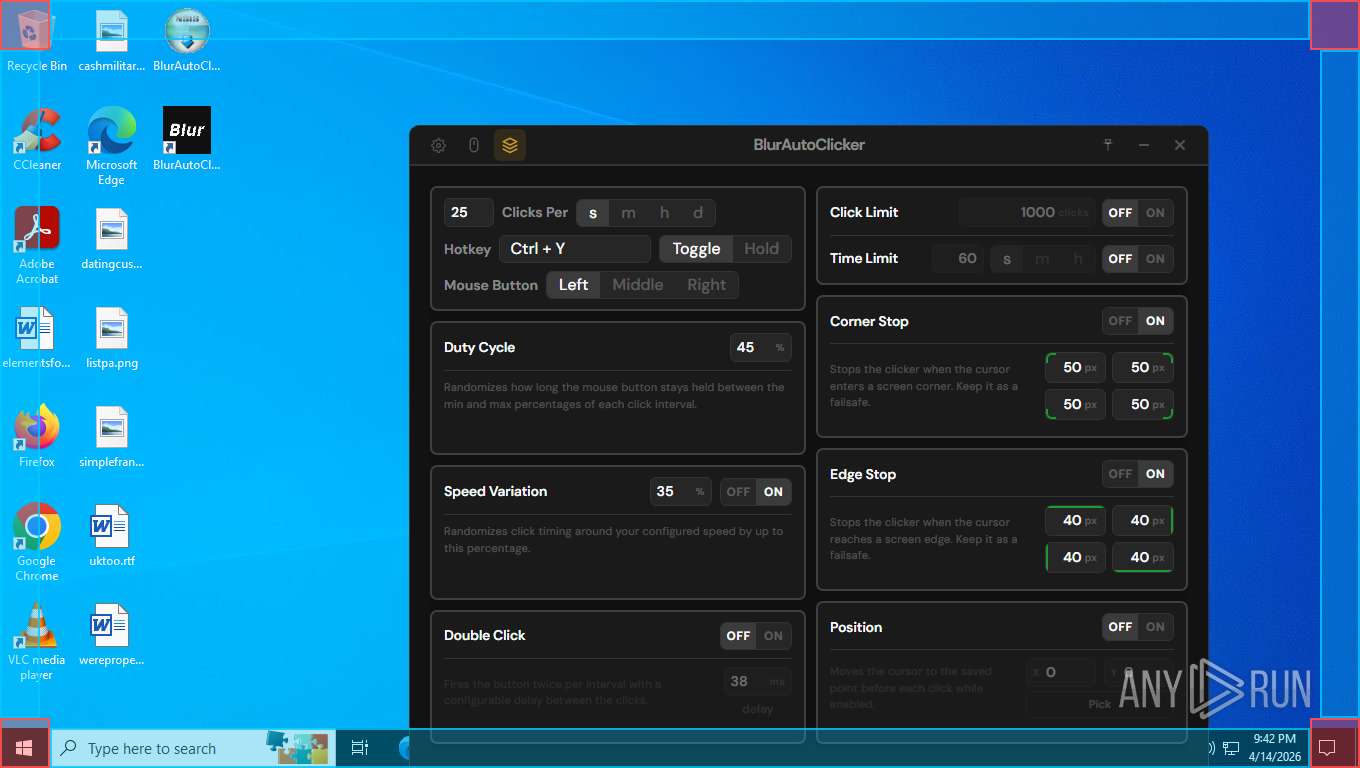
Task: Switch to the mouse icon tab
Action: pos(474,145)
